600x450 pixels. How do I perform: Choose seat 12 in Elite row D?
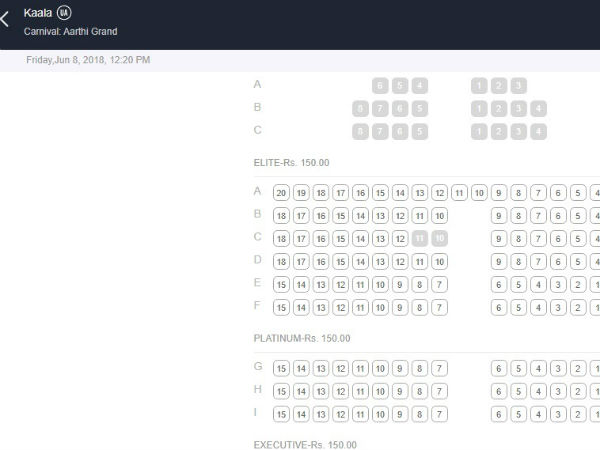tap(400, 261)
